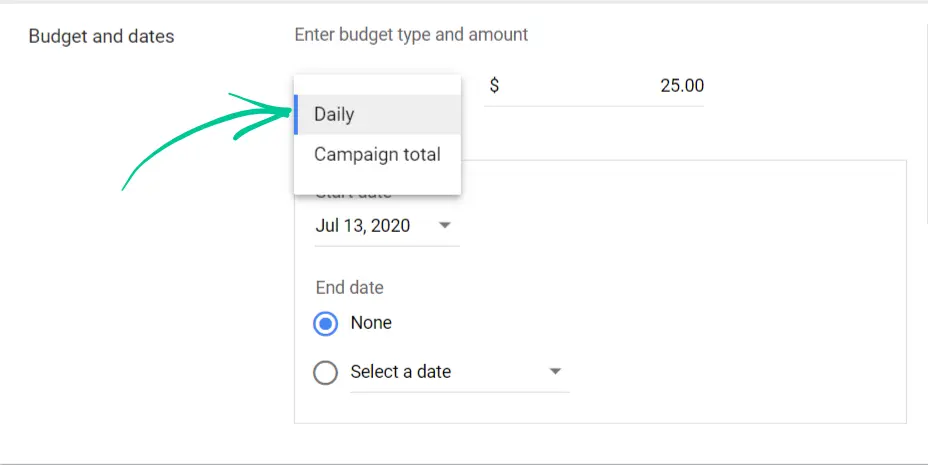
Task: Click the arrow next to Select a date
Action: click(x=555, y=372)
